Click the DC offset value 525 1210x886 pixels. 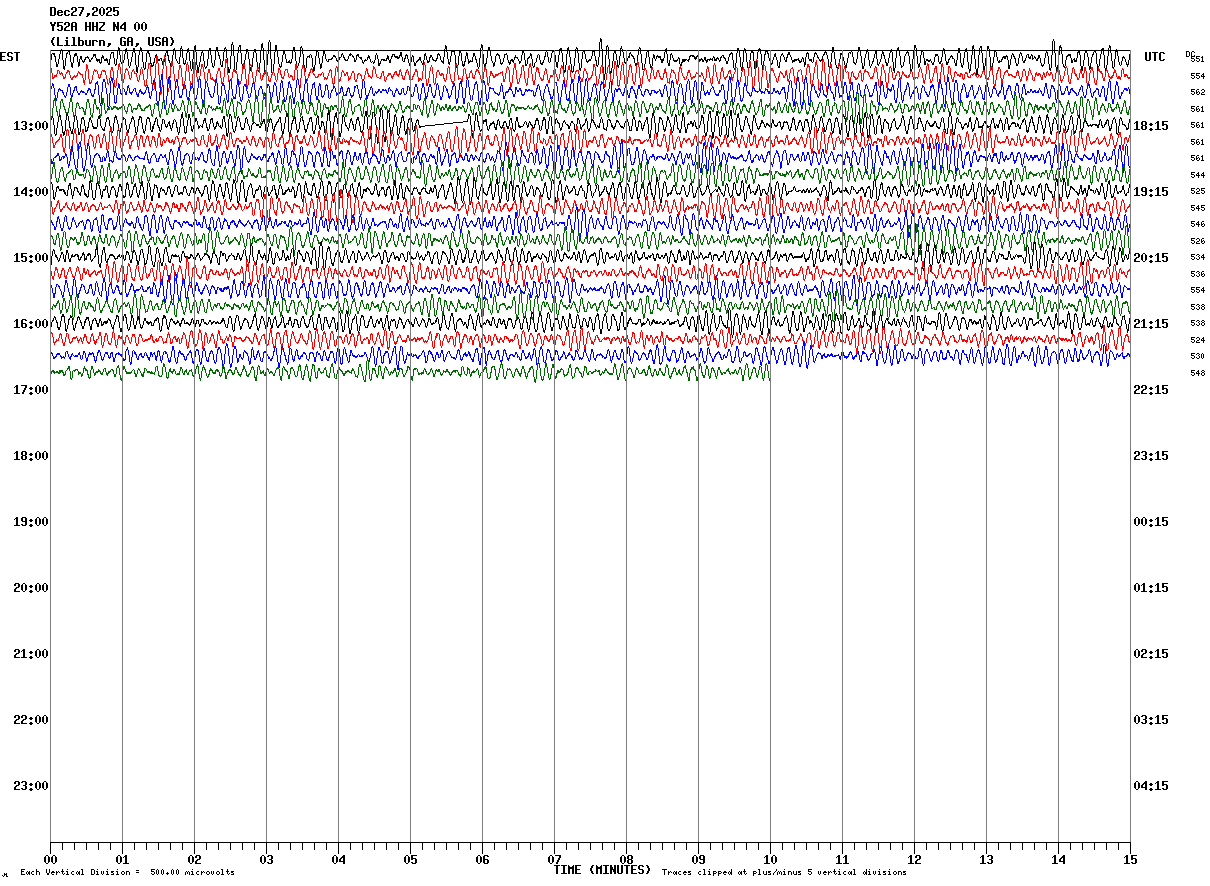[x=1197, y=191]
